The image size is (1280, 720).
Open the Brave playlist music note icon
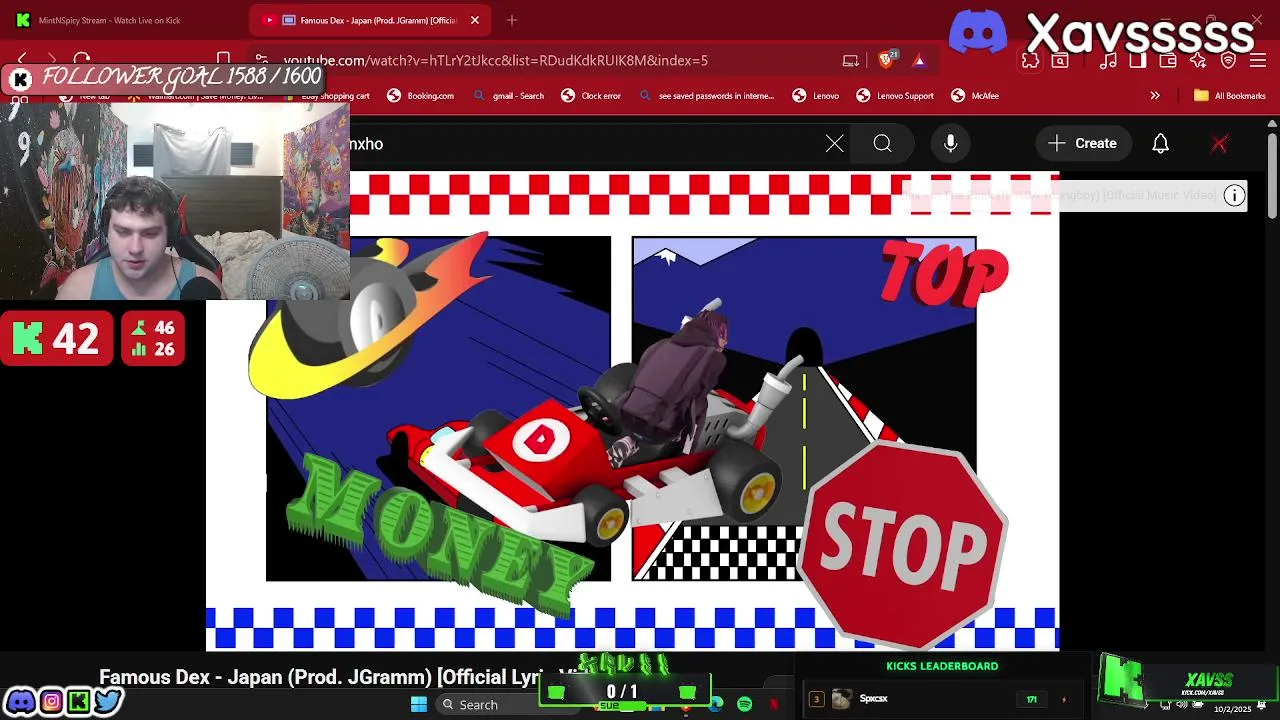click(1108, 61)
